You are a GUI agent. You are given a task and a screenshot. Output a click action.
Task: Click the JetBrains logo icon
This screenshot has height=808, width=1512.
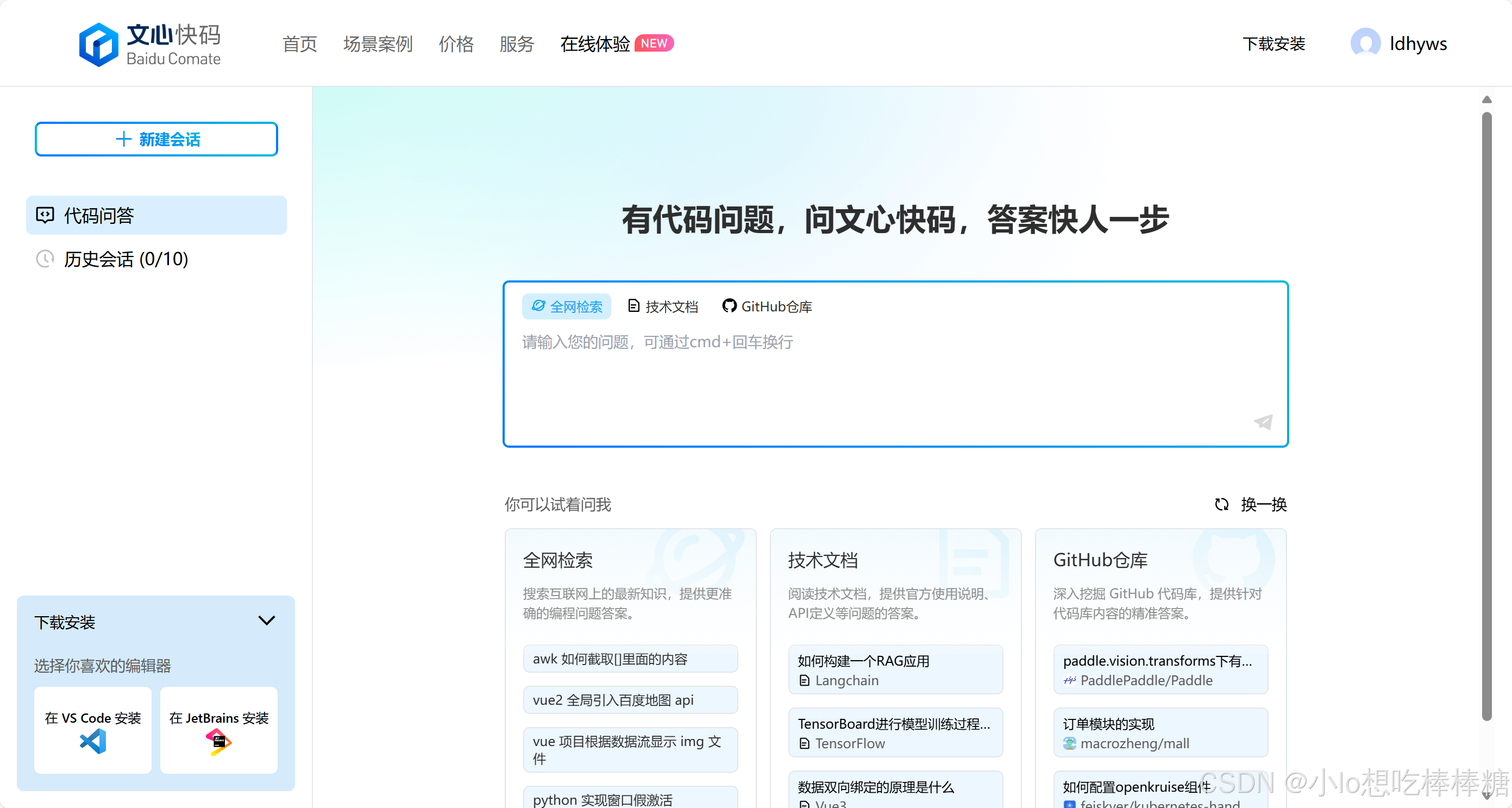pos(218,742)
